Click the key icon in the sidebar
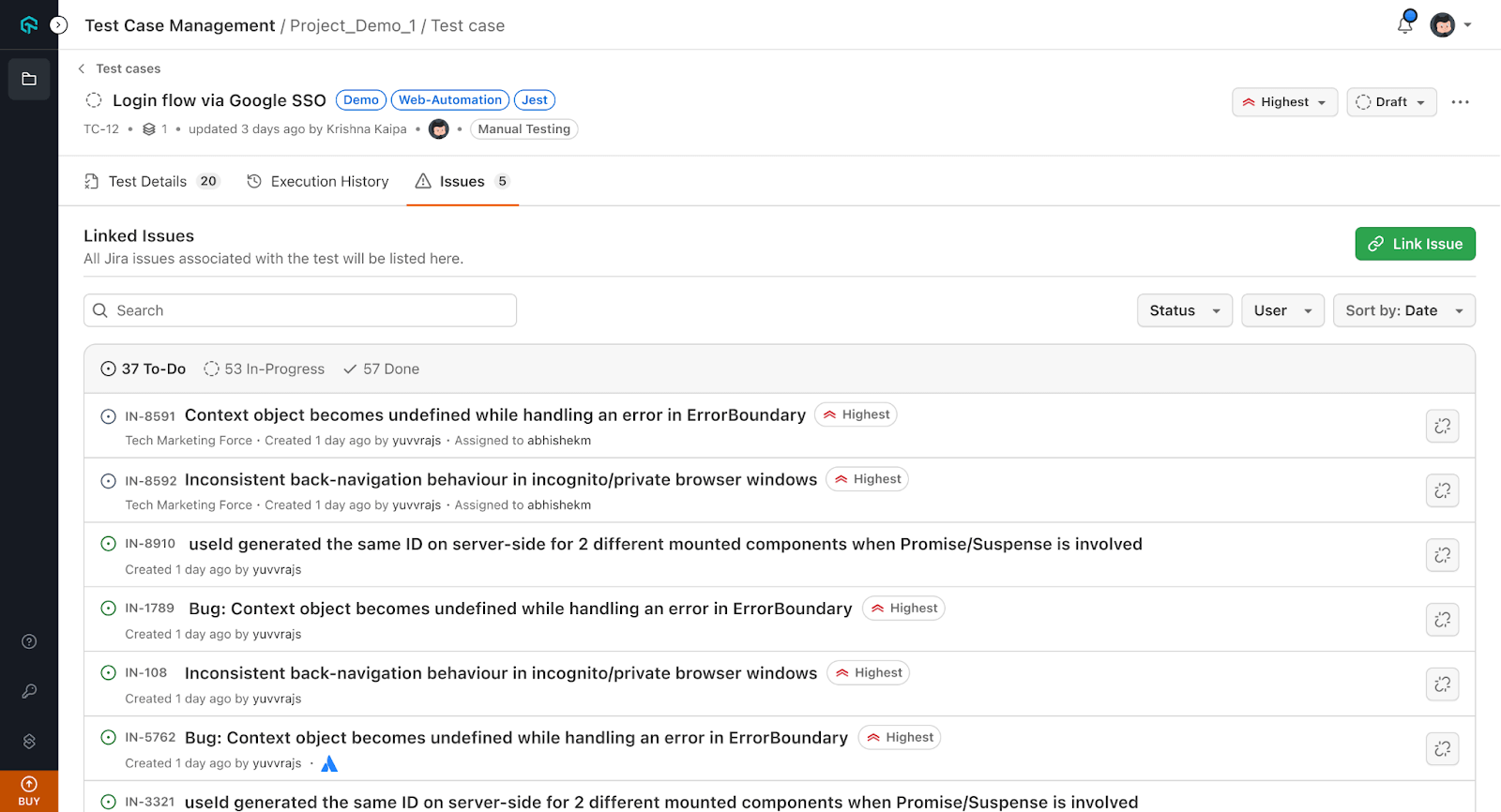The image size is (1501, 812). [29, 691]
